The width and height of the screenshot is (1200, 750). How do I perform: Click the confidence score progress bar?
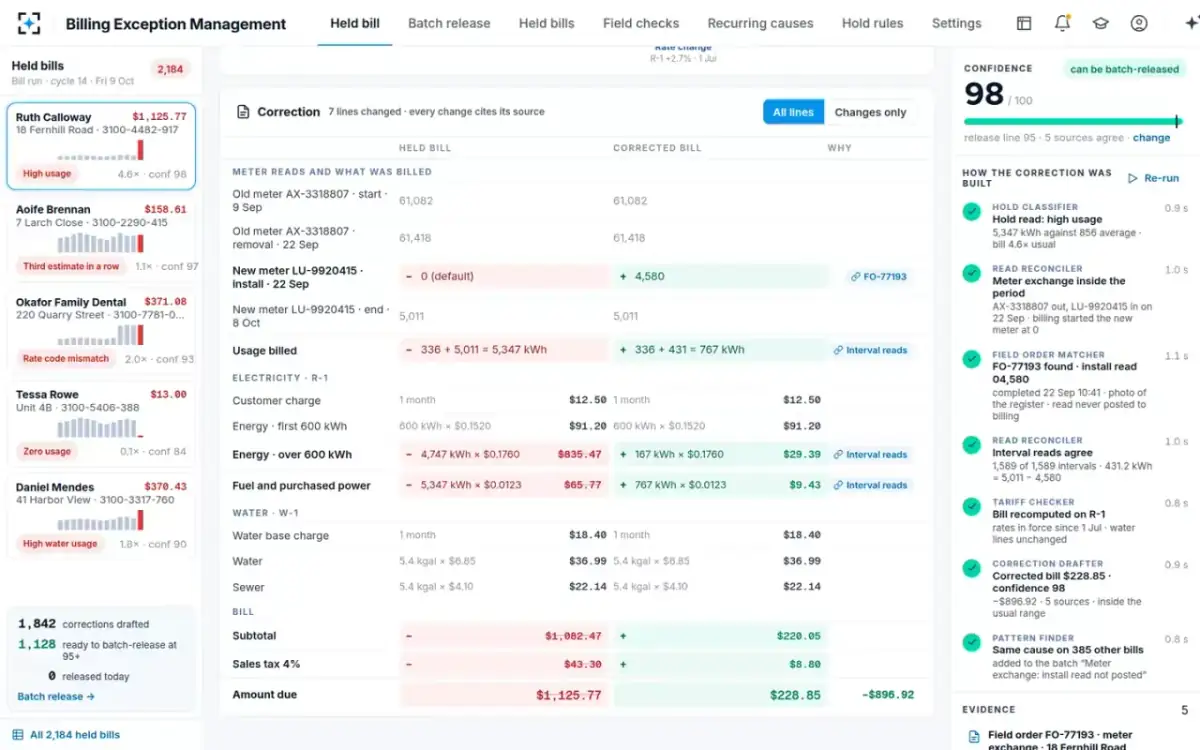1074,122
